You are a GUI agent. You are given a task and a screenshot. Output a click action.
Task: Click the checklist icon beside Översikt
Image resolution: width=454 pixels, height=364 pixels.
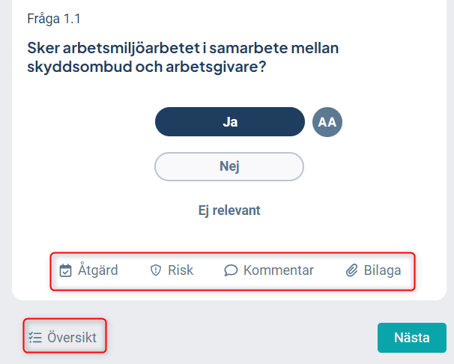(35, 338)
